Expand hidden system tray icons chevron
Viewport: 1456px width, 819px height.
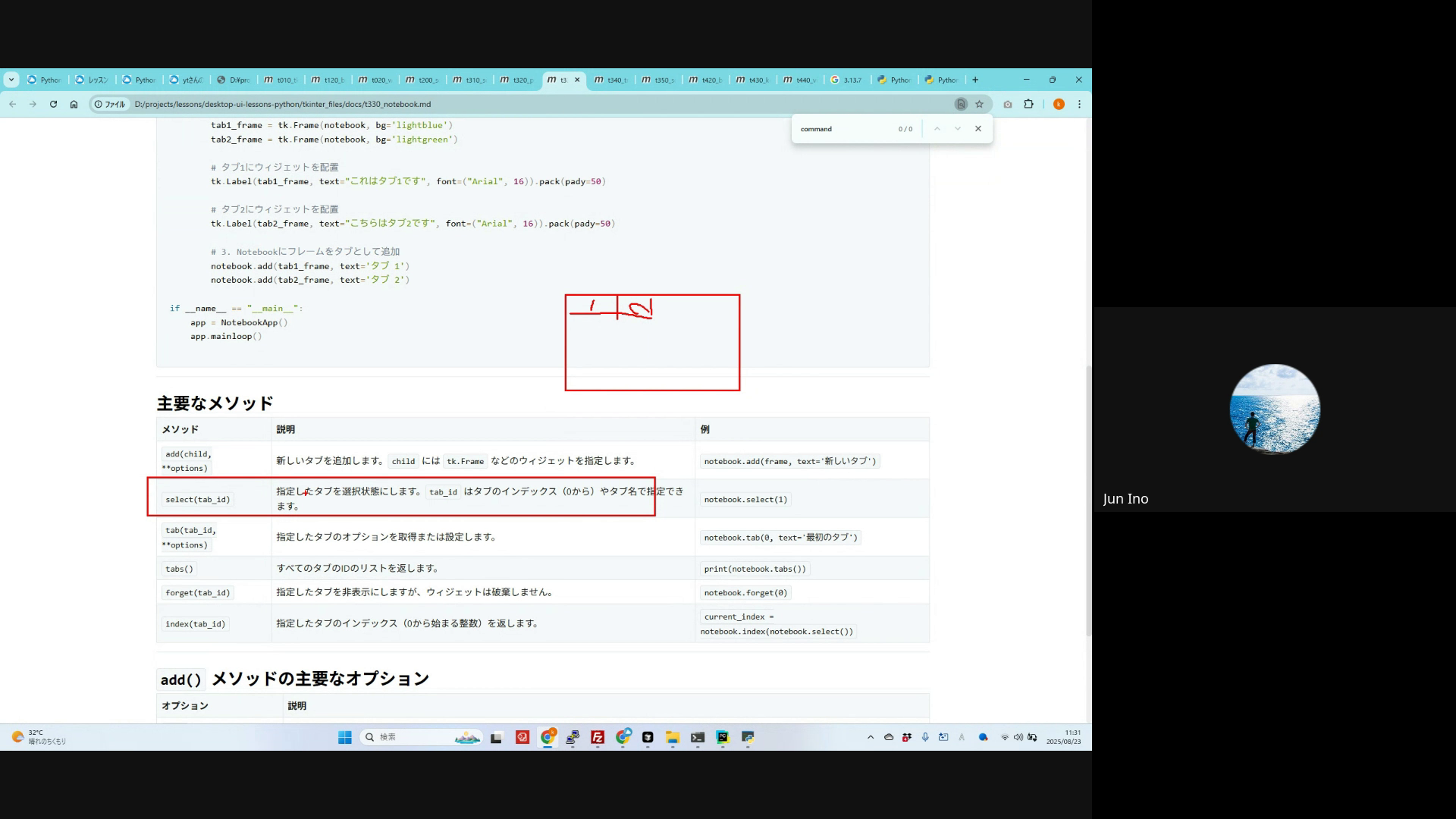[871, 737]
